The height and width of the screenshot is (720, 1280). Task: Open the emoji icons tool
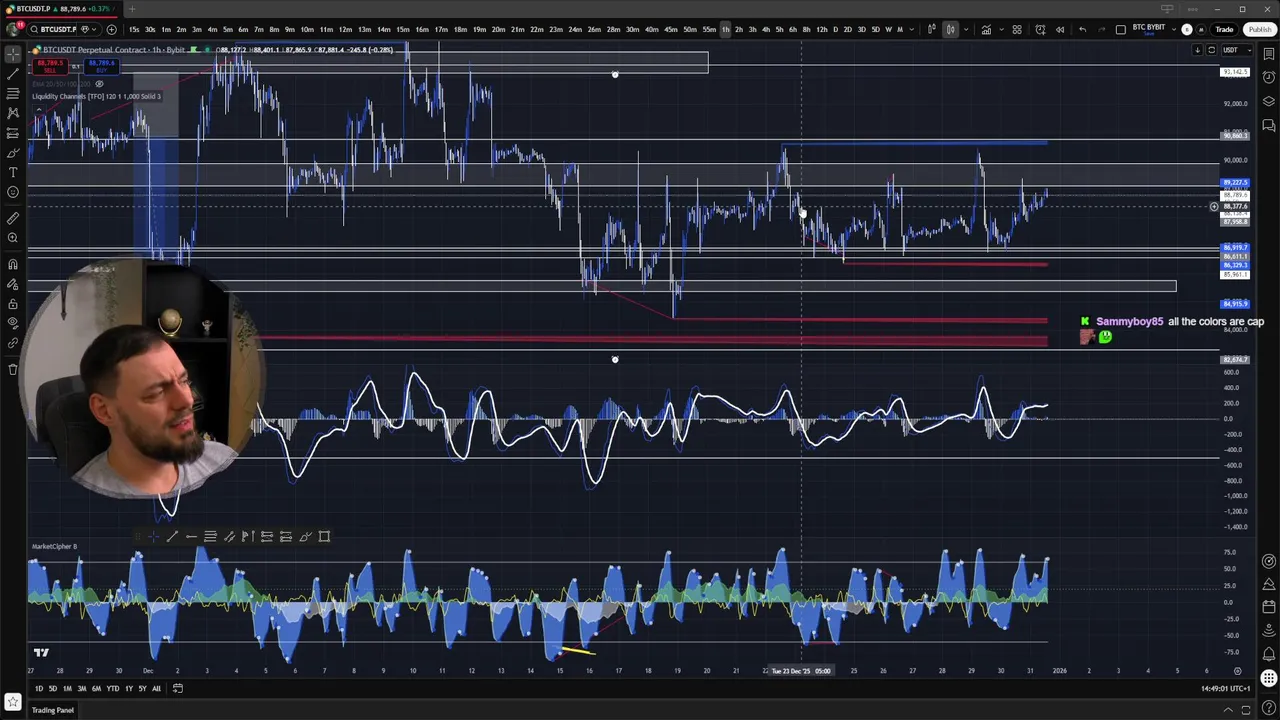(13, 192)
